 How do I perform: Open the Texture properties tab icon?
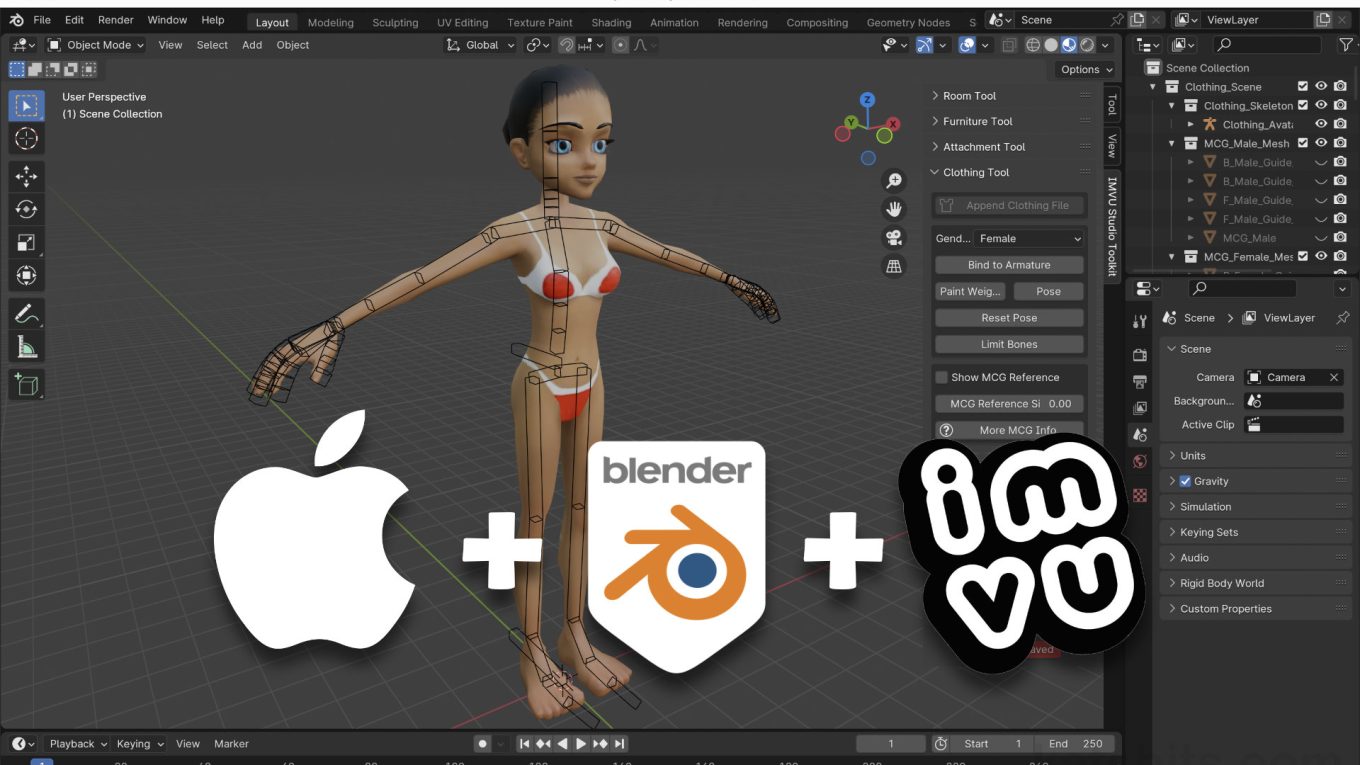click(x=1140, y=495)
